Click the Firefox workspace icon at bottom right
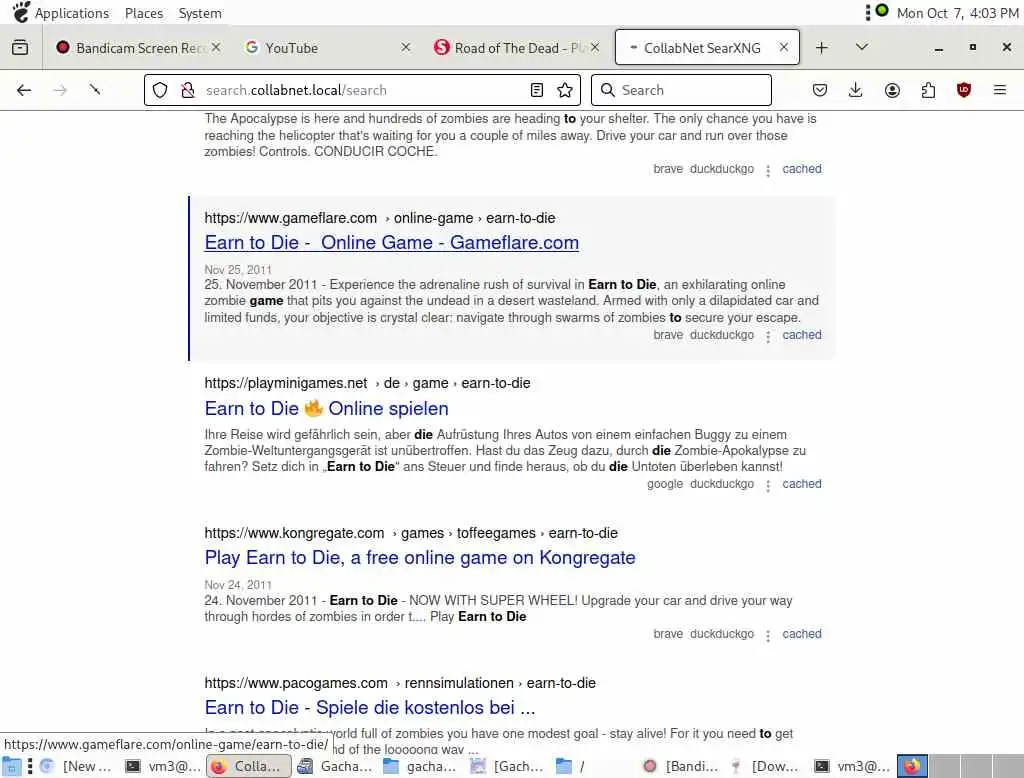The width and height of the screenshot is (1024, 778). point(912,766)
